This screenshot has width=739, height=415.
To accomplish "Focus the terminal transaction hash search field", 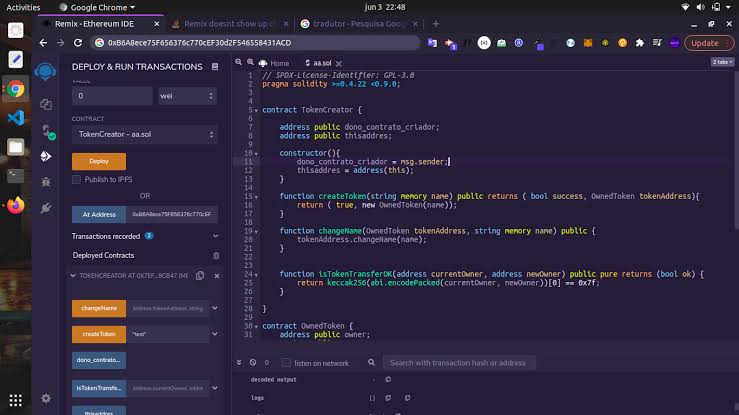I will coord(459,363).
